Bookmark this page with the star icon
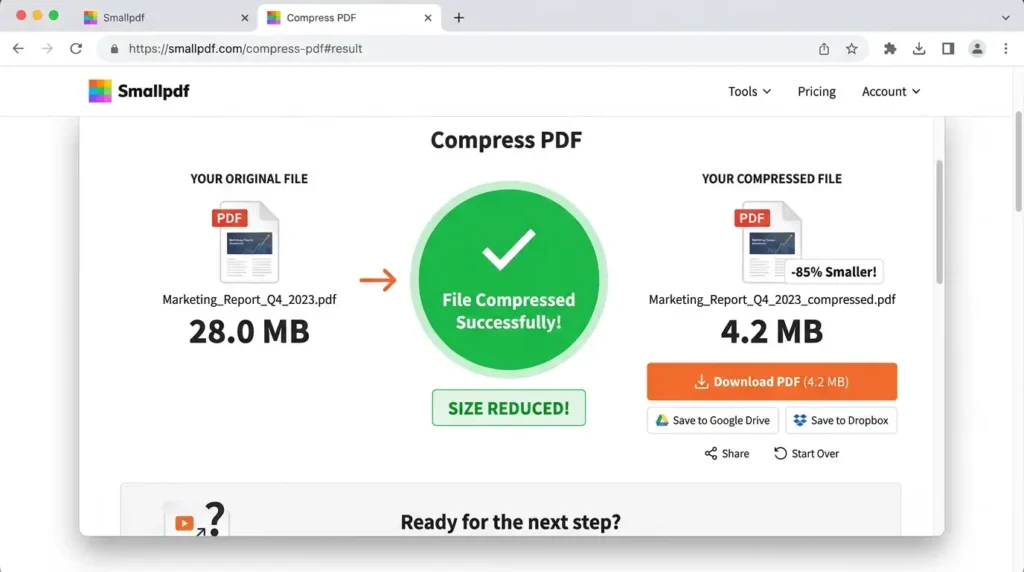1024x572 pixels. 852,48
